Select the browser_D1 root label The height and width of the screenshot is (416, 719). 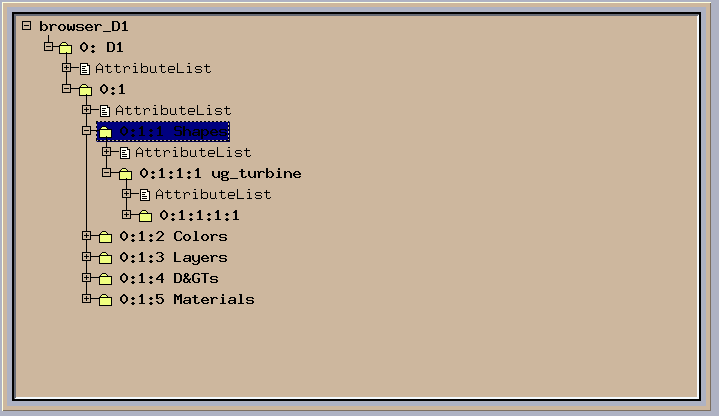(x=83, y=27)
